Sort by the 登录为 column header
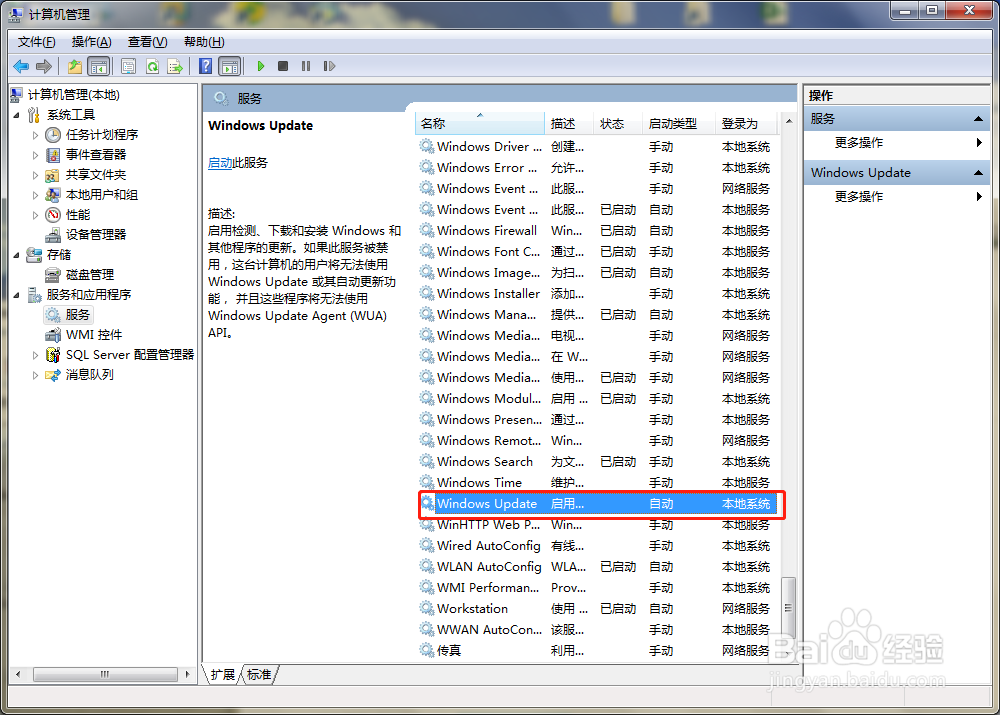The height and width of the screenshot is (715, 1000). tap(747, 124)
